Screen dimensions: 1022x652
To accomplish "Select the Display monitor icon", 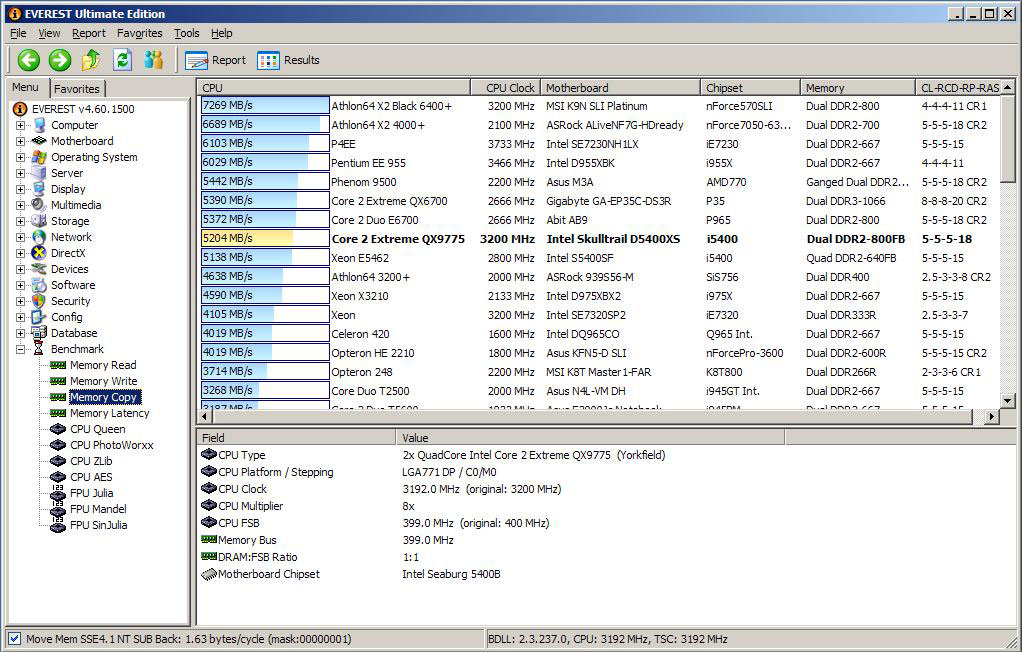I will click(x=39, y=189).
